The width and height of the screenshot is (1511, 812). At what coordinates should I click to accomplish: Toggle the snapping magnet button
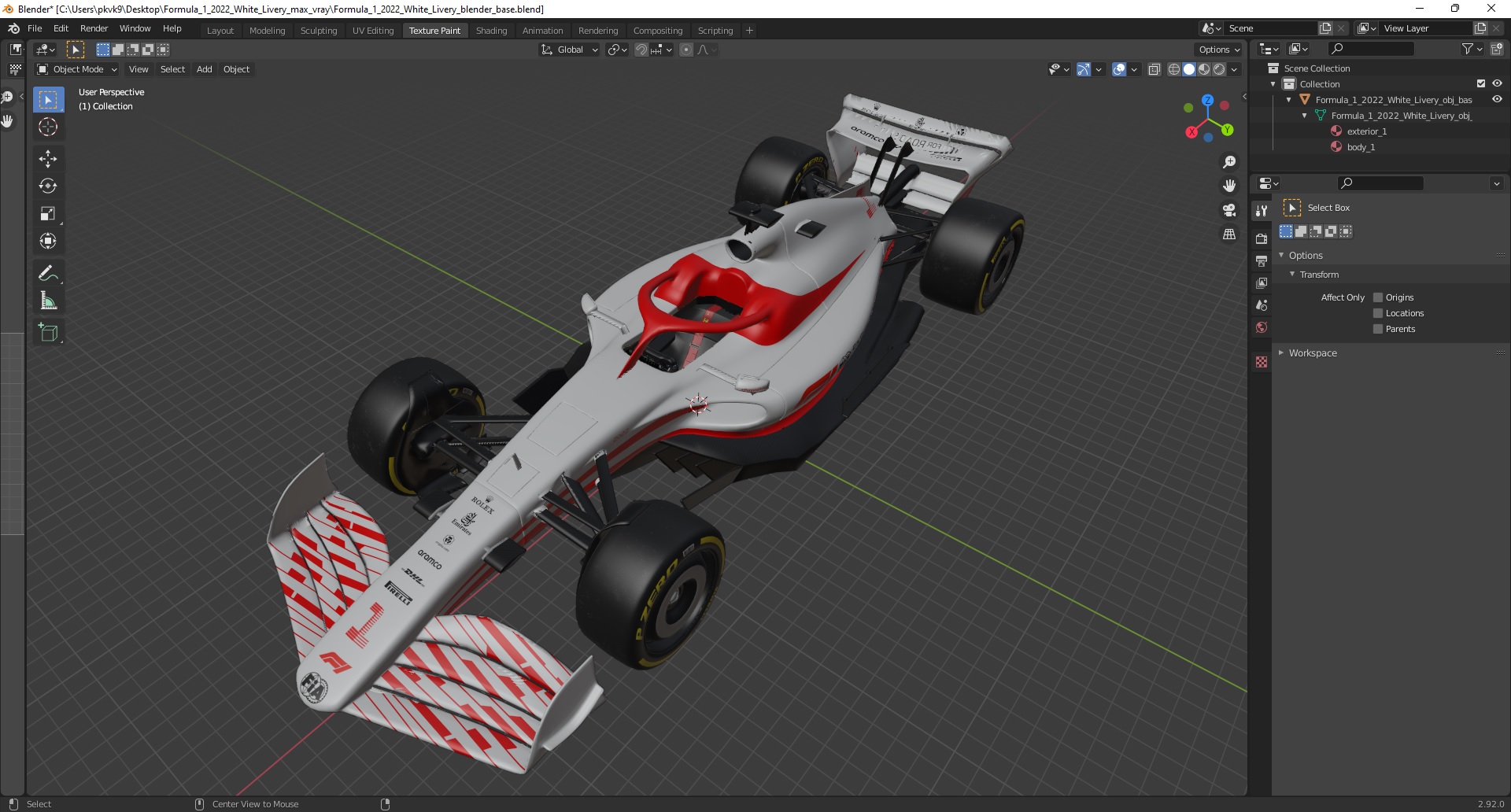tap(641, 50)
